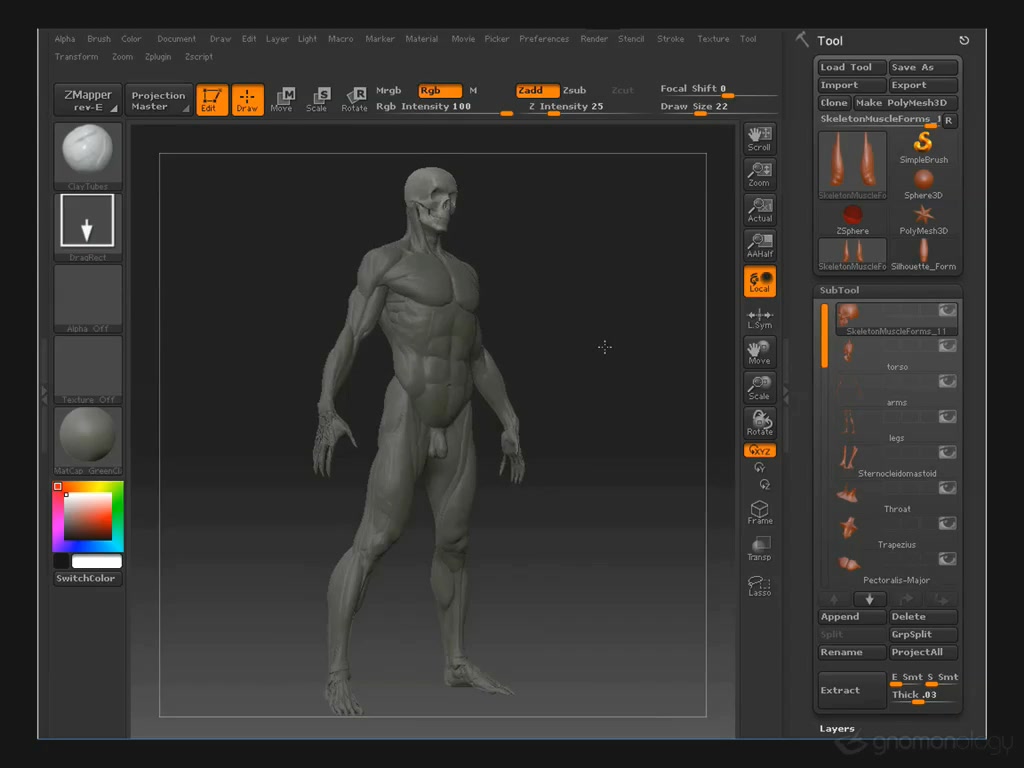Select the Scale tool in top toolbar
This screenshot has width=1024, height=768.
[318, 99]
